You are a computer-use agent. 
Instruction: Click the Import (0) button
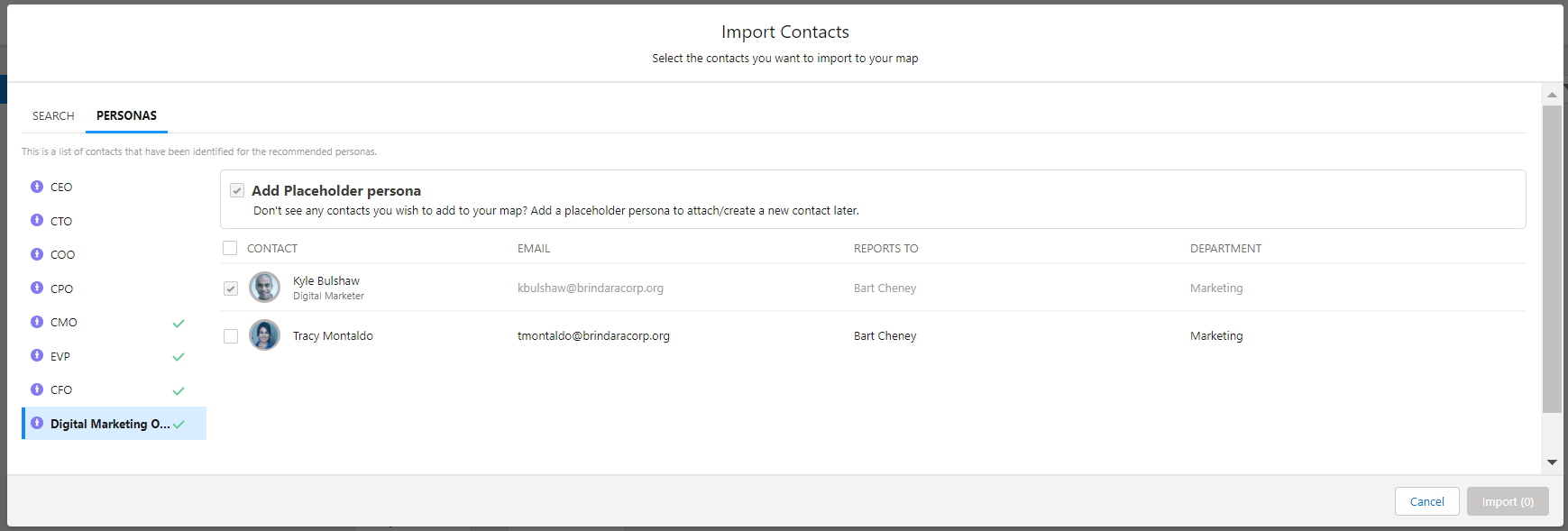tap(1508, 501)
